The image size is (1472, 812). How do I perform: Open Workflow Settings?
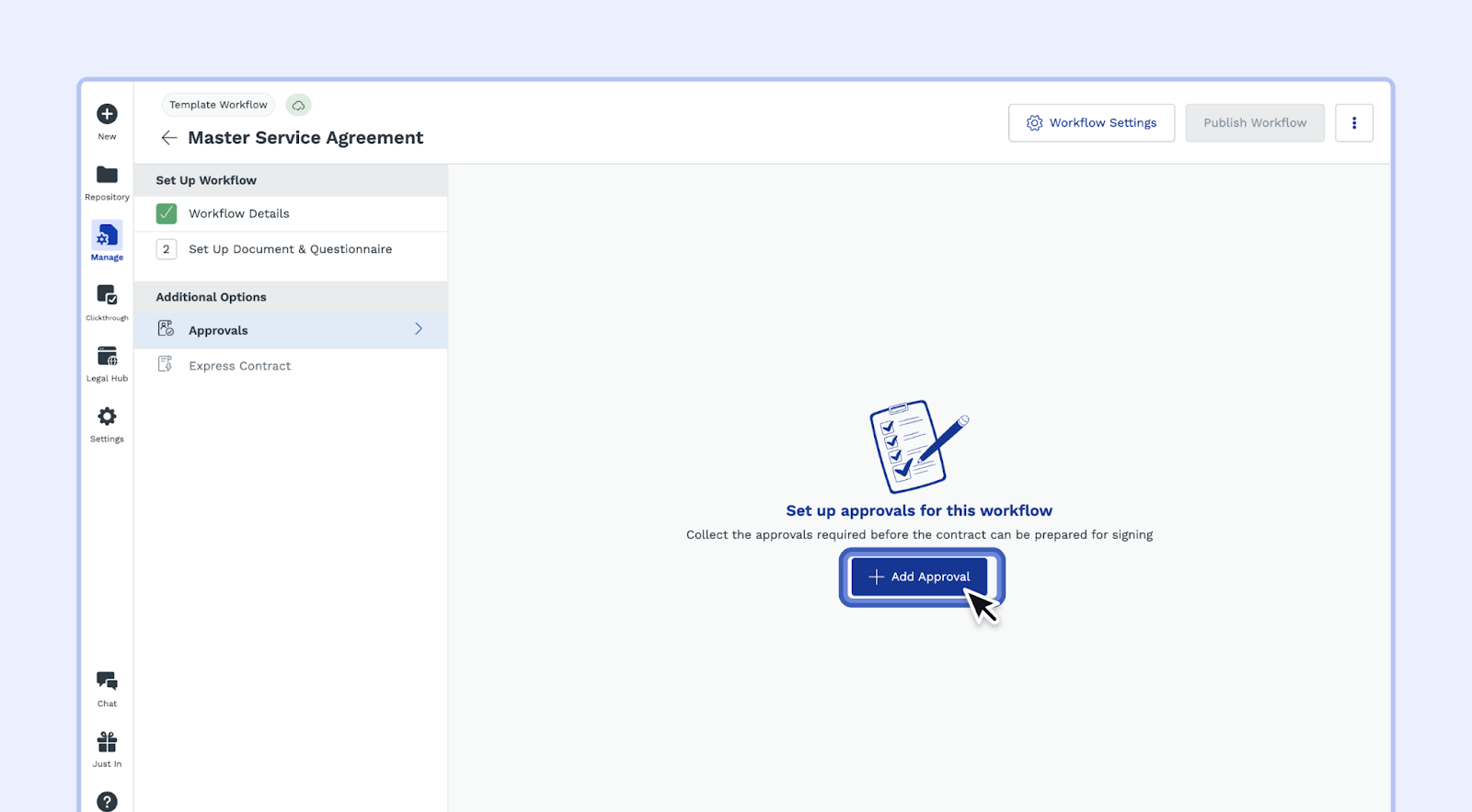(1091, 123)
